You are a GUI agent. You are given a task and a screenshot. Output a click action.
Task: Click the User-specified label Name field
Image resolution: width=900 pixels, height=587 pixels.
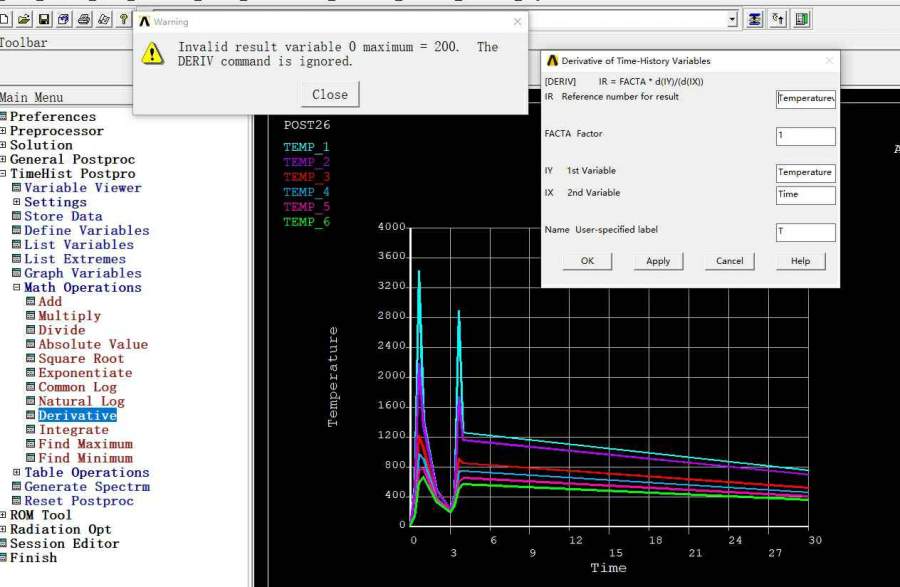(805, 232)
